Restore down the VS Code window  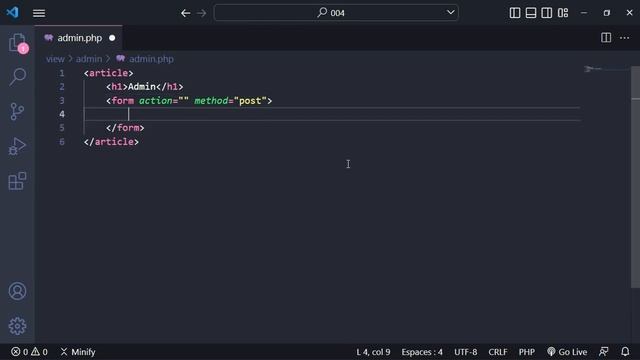[x=607, y=13]
